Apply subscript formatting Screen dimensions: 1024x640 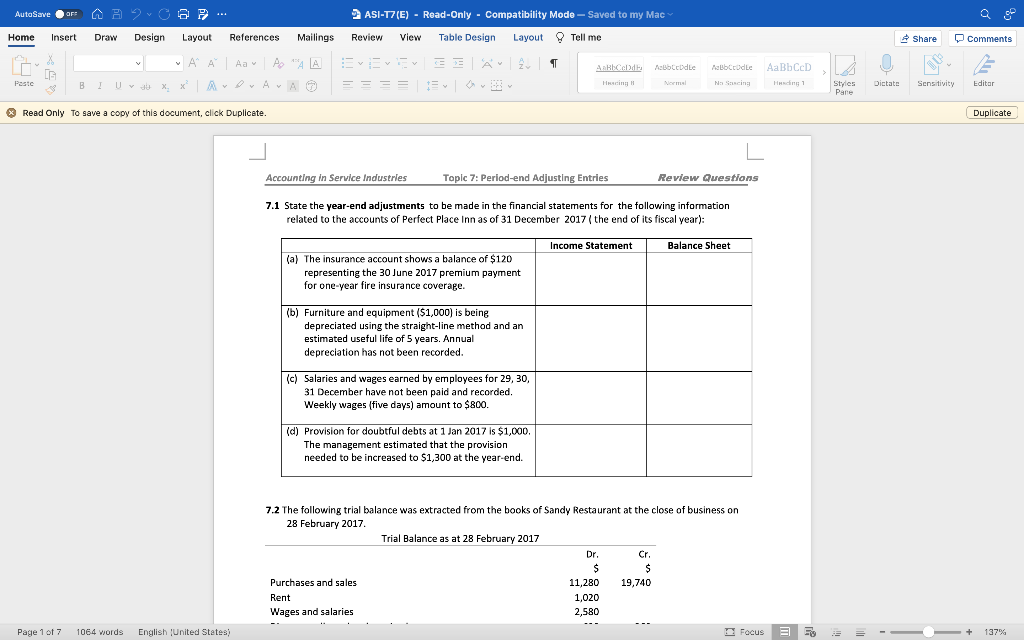(164, 87)
